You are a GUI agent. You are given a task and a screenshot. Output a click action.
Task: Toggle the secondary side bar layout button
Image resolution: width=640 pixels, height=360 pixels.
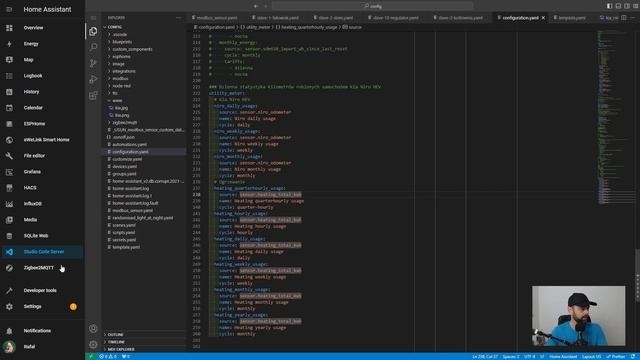627,6
